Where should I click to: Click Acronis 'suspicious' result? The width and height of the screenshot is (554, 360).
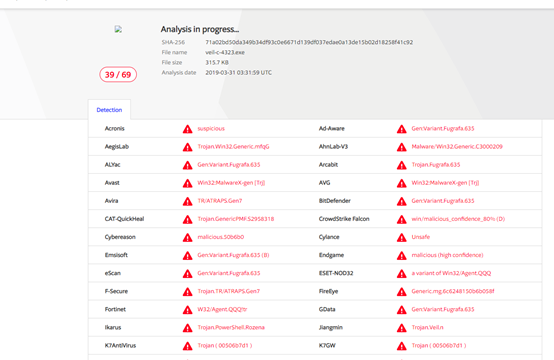point(211,128)
